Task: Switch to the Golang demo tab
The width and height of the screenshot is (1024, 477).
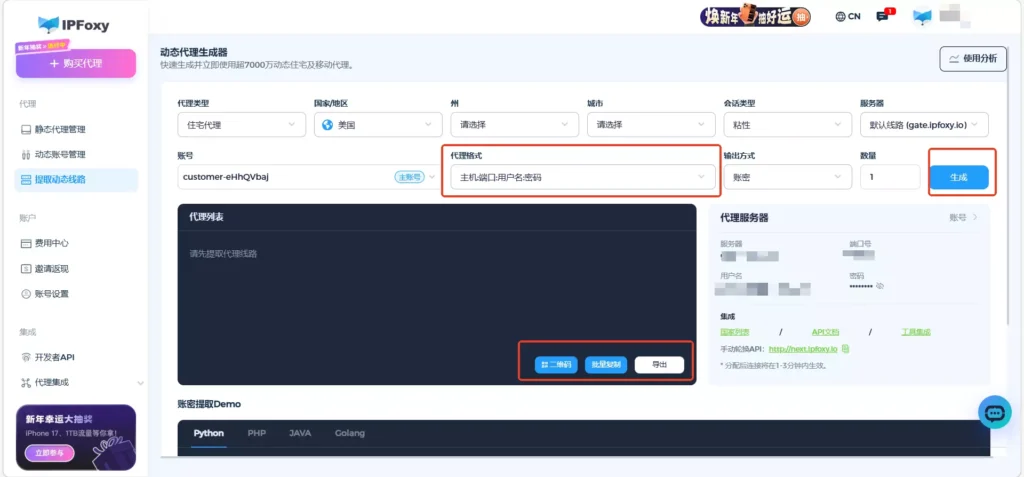Action: tap(349, 433)
